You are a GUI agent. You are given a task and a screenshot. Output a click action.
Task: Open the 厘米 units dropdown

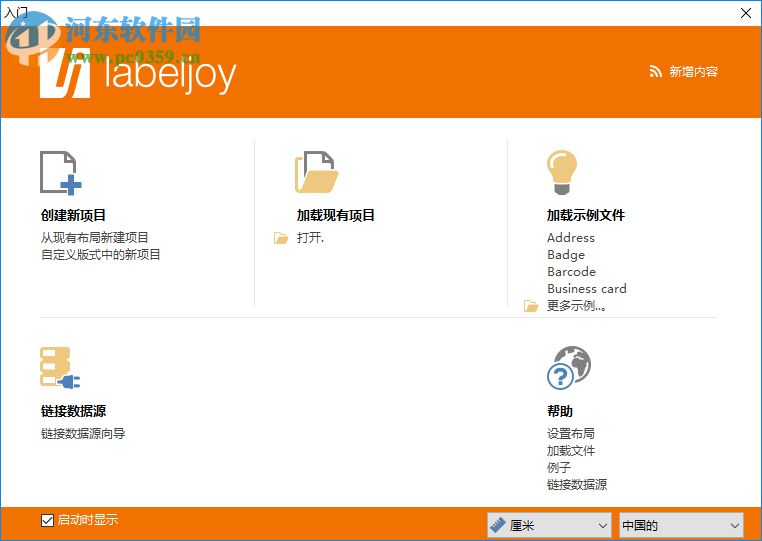(549, 525)
